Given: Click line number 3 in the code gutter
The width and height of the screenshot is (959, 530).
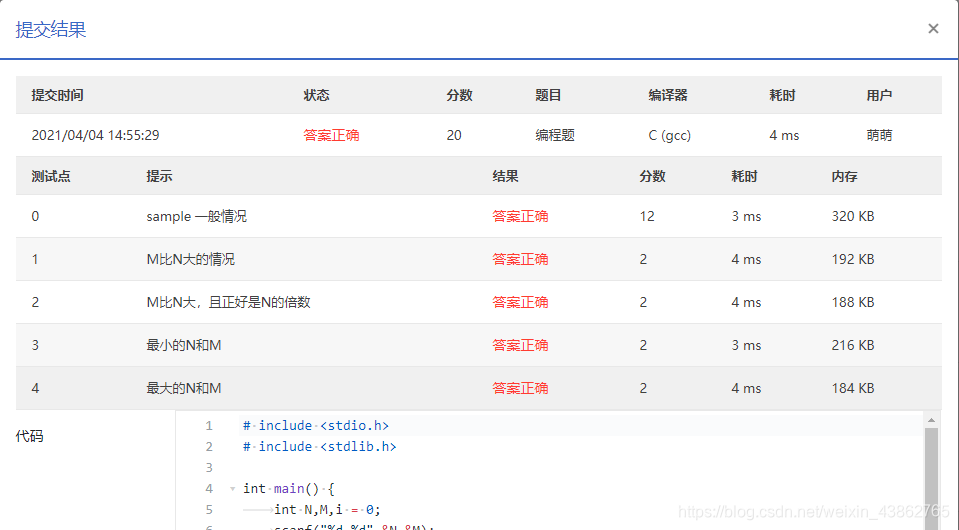Looking at the screenshot, I should [209, 468].
